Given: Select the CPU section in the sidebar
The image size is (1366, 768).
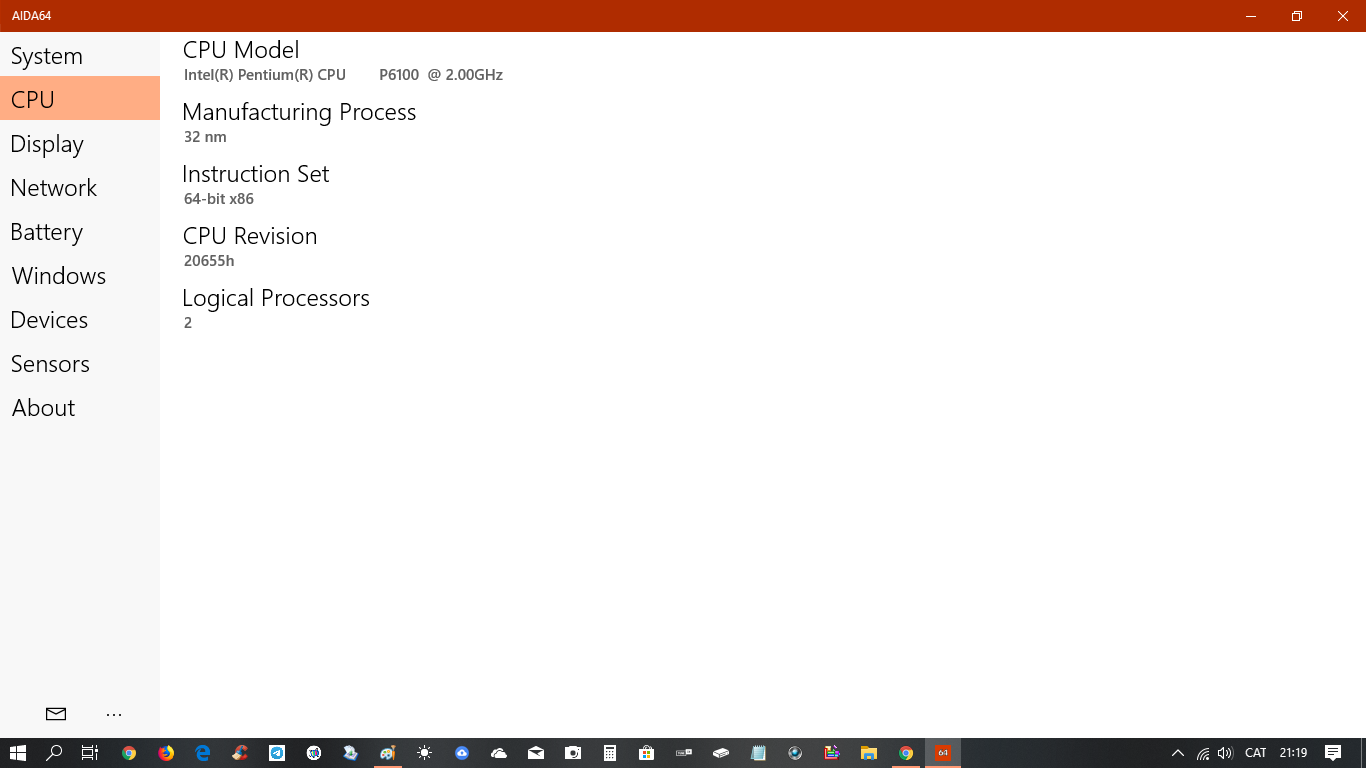Looking at the screenshot, I should [80, 99].
